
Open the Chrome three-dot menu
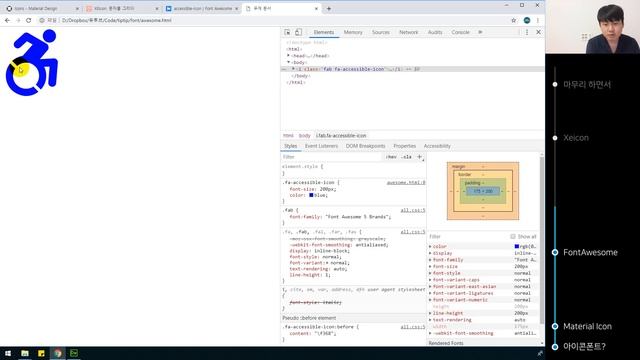click(538, 20)
